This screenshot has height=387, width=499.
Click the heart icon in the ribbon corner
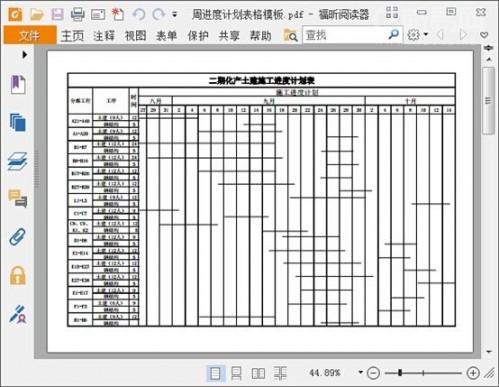tap(484, 35)
